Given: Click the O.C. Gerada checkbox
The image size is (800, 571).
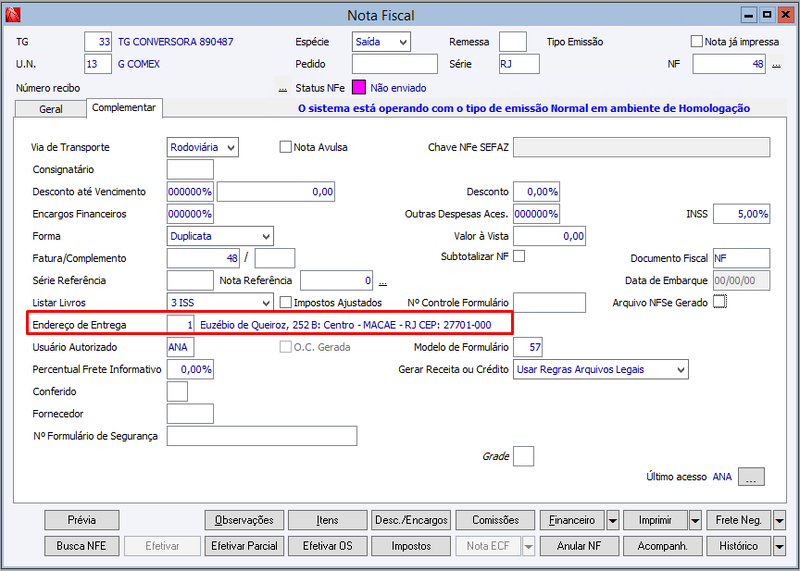Looking at the screenshot, I should click(285, 347).
